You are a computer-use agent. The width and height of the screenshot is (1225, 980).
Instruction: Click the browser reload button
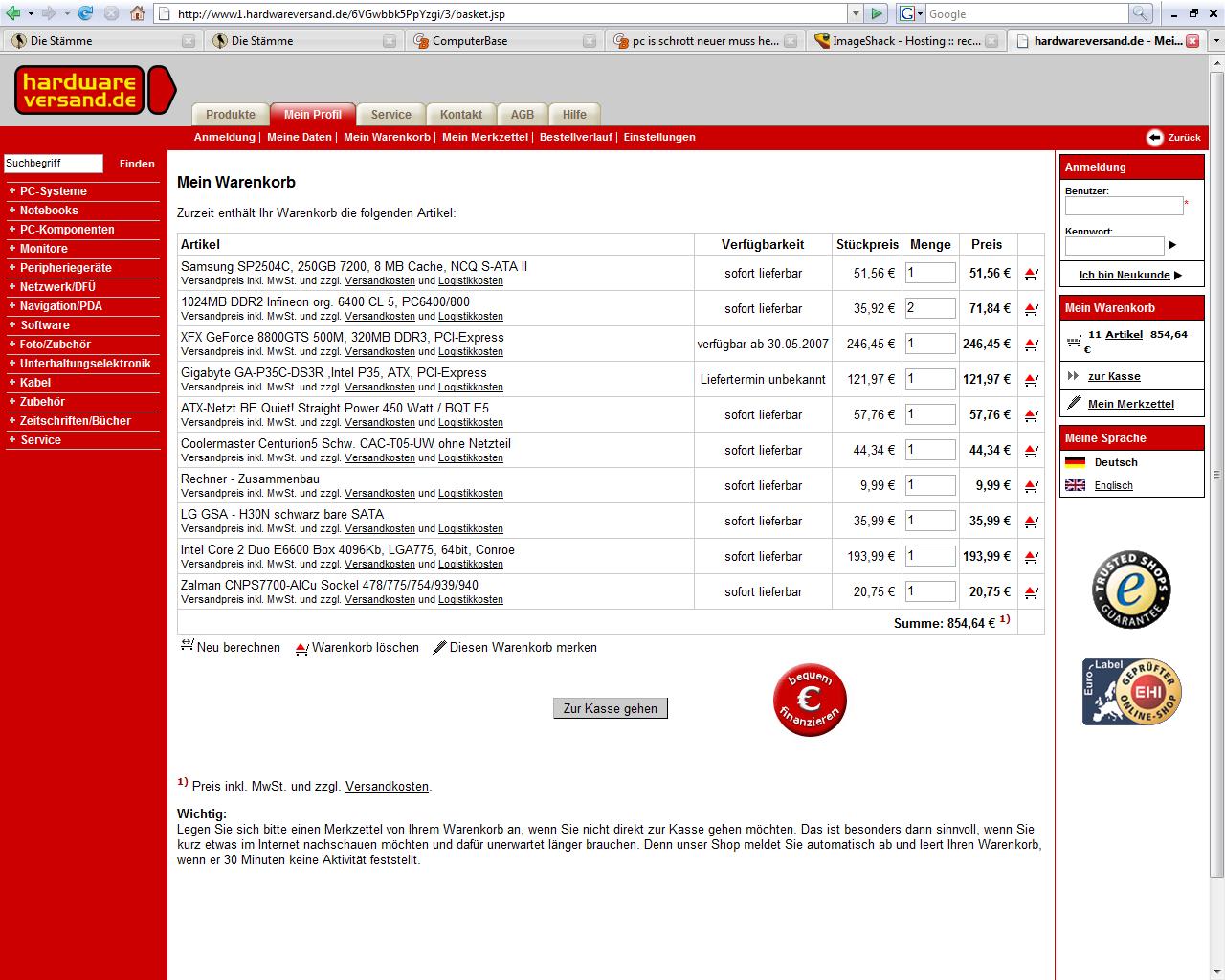click(x=85, y=13)
